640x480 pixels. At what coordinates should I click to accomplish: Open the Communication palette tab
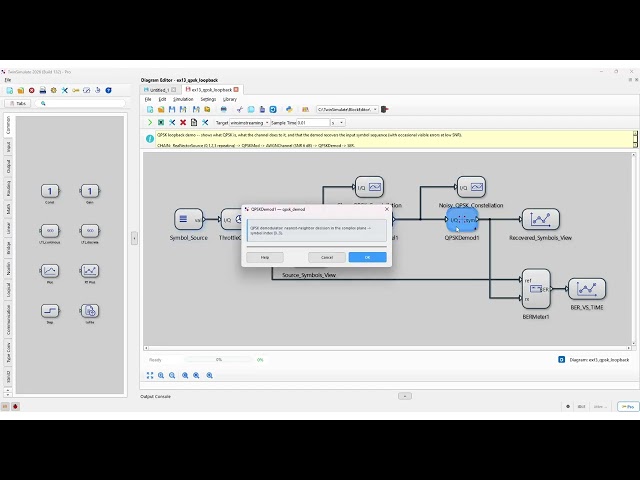point(8,319)
